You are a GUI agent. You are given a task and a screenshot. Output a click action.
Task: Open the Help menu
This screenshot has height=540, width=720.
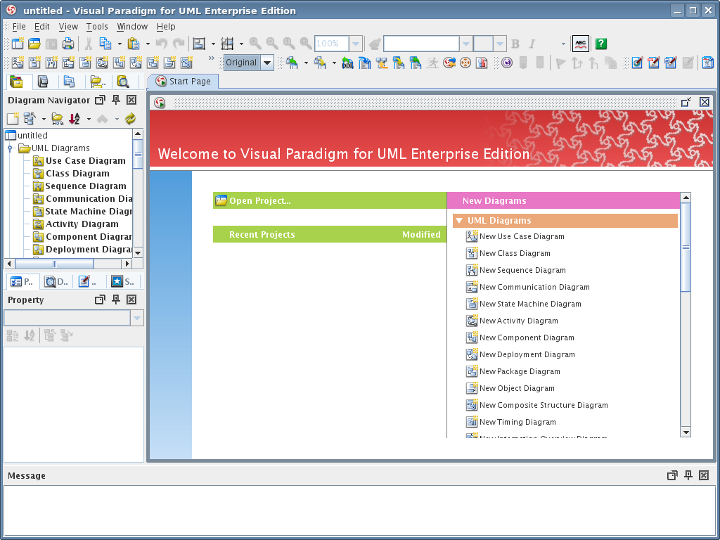[x=166, y=27]
